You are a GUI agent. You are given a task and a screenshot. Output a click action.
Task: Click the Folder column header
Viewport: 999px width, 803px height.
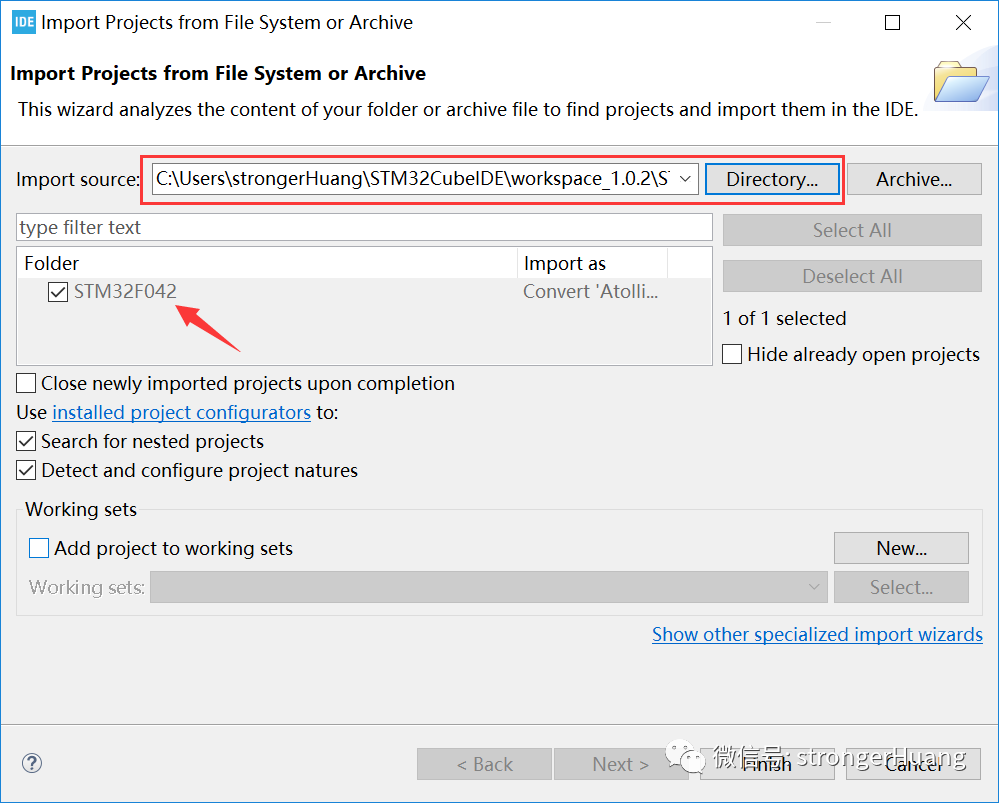[268, 263]
